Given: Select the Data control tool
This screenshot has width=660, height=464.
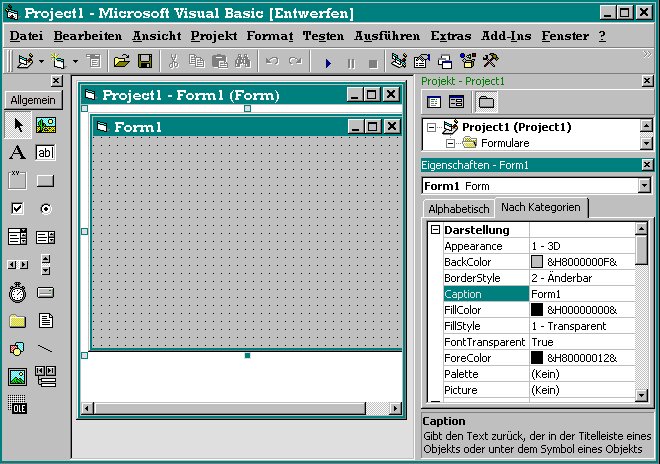Looking at the screenshot, I should point(45,376).
